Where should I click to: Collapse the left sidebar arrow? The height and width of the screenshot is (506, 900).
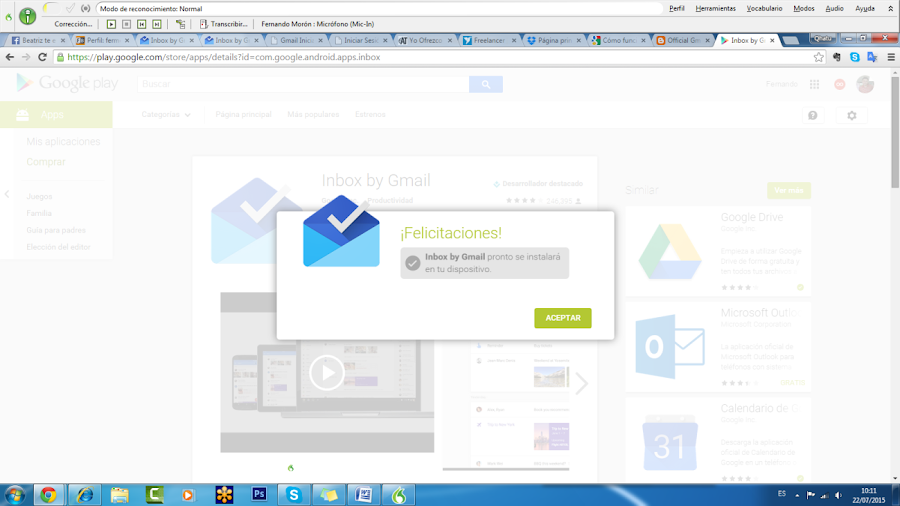pos(7,194)
